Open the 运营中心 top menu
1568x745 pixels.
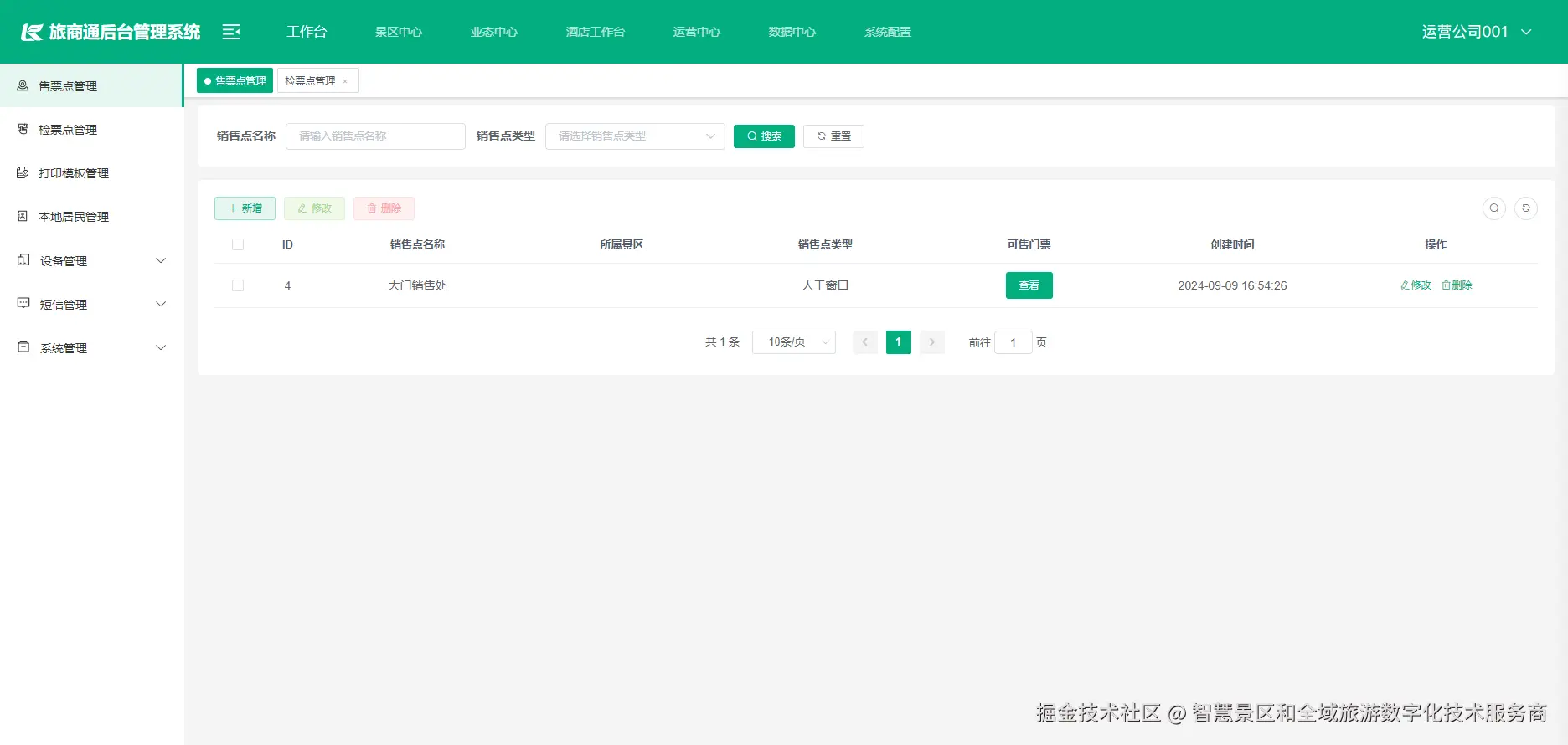pyautogui.click(x=697, y=32)
